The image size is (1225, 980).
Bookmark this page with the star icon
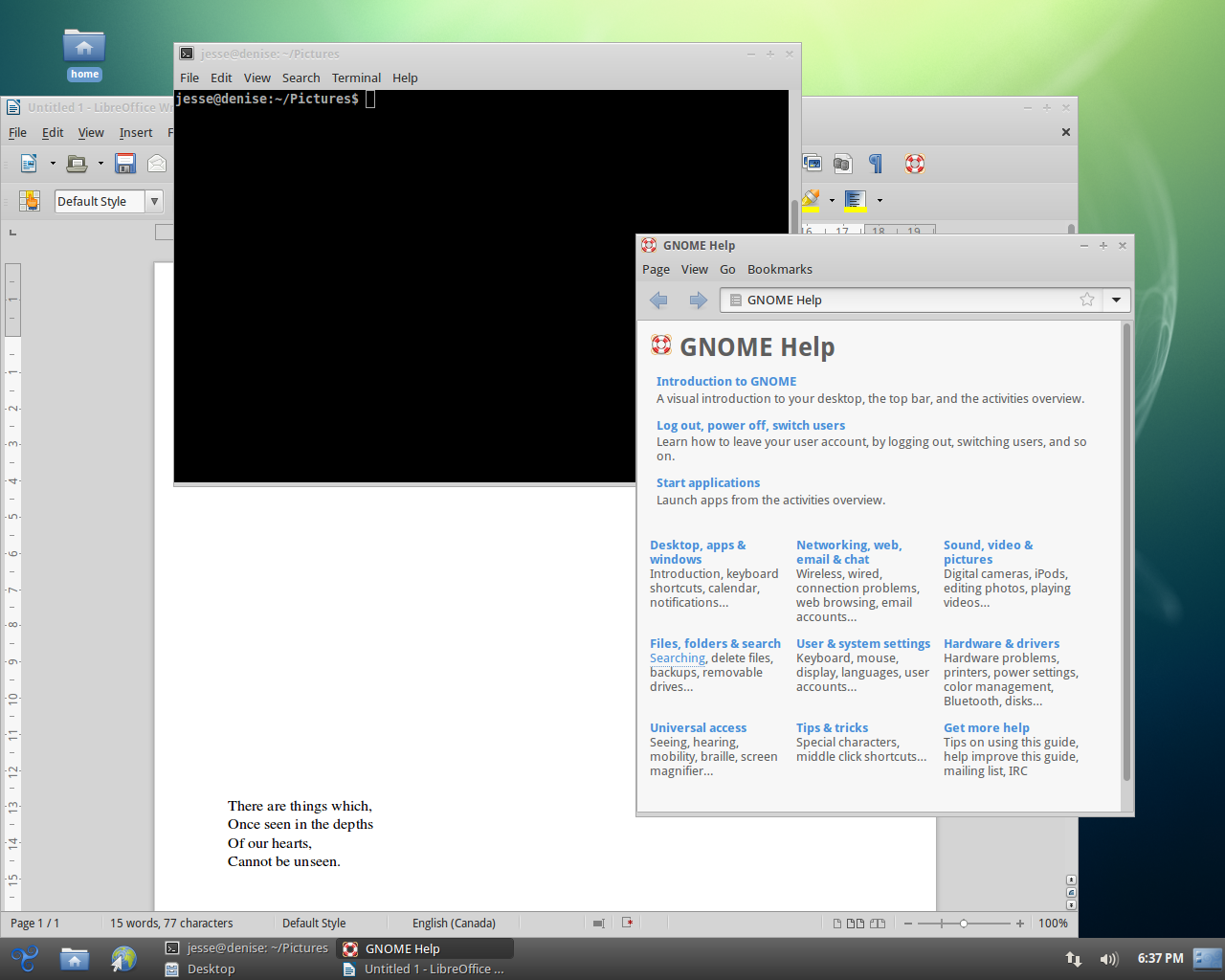tap(1087, 300)
